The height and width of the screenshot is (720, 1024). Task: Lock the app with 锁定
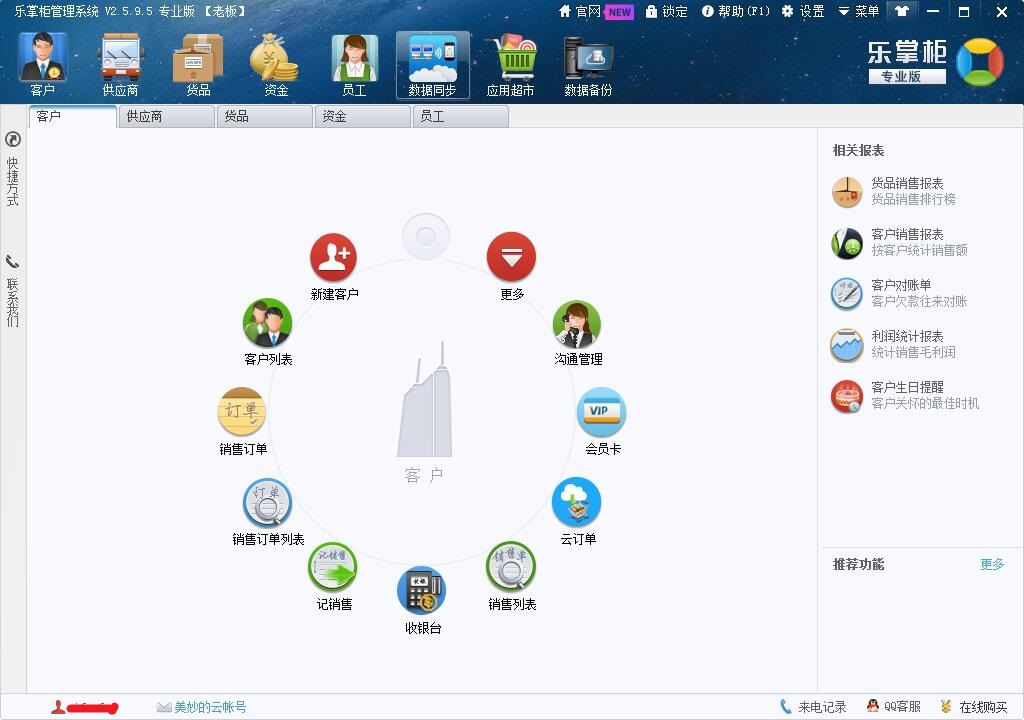click(667, 12)
